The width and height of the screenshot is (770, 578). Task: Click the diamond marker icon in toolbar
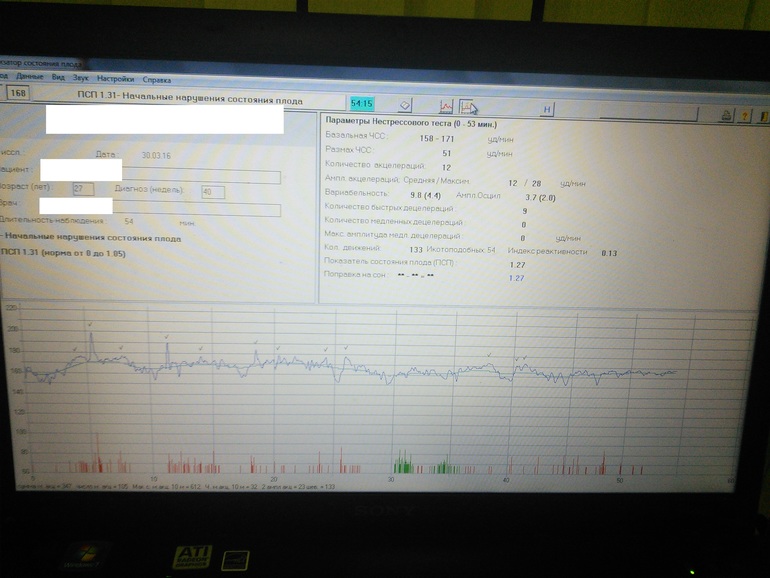point(405,105)
